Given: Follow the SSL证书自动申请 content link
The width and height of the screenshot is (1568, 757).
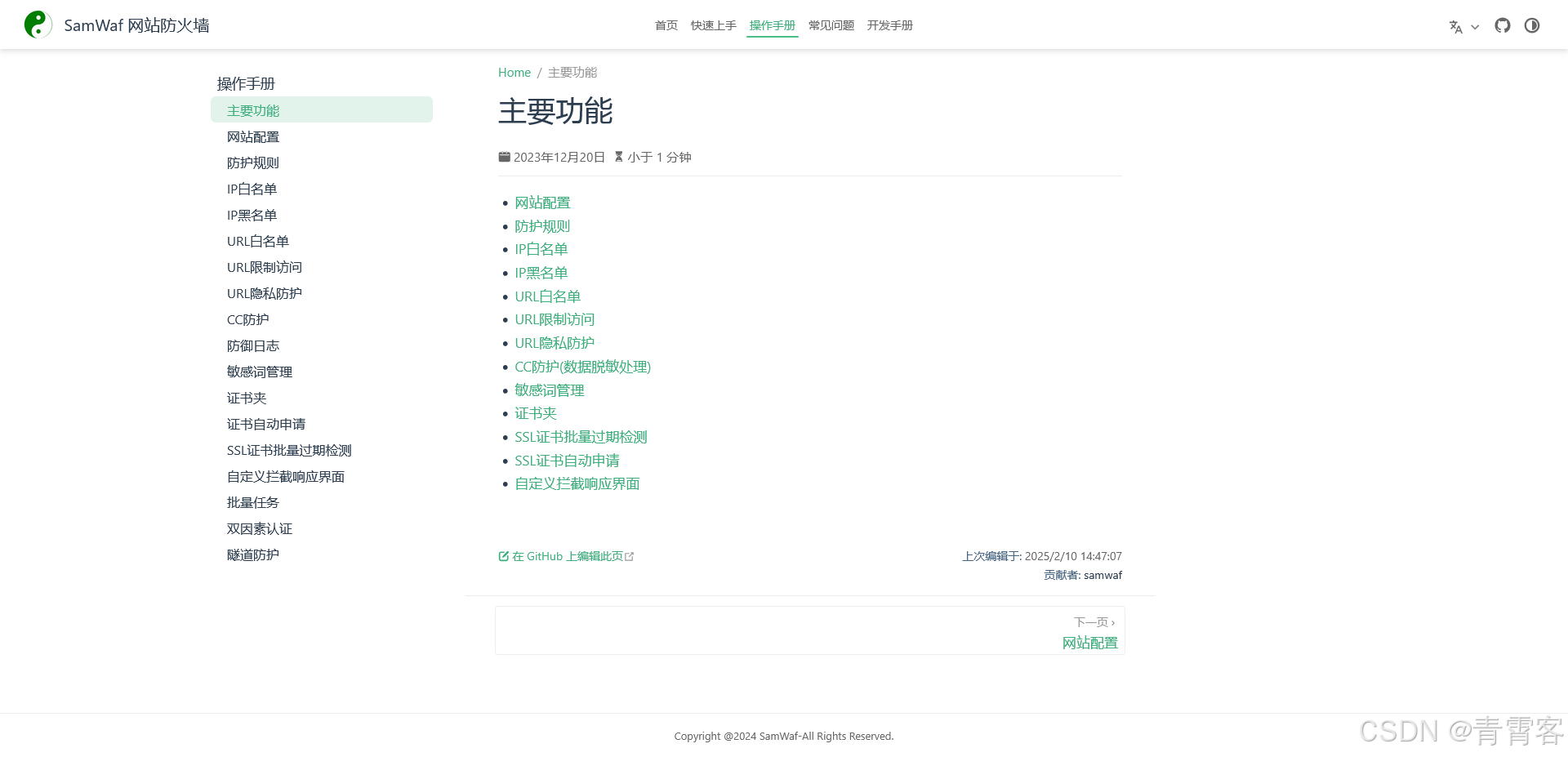Looking at the screenshot, I should [x=567, y=461].
